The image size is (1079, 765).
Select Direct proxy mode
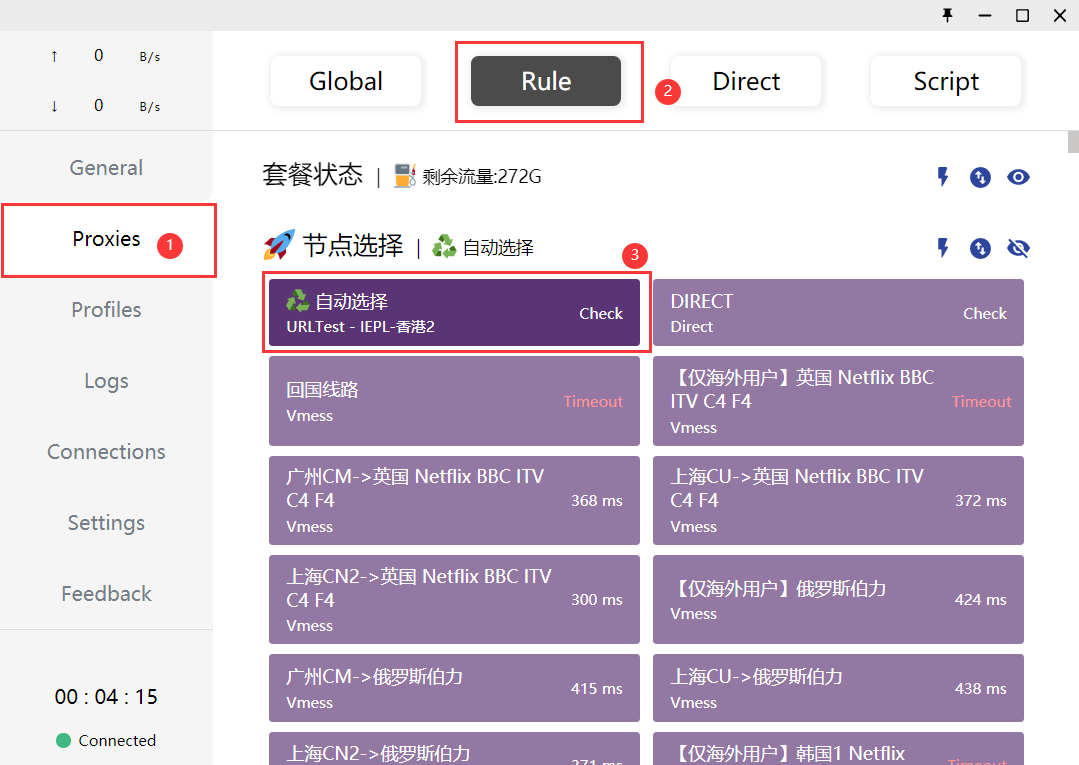746,81
